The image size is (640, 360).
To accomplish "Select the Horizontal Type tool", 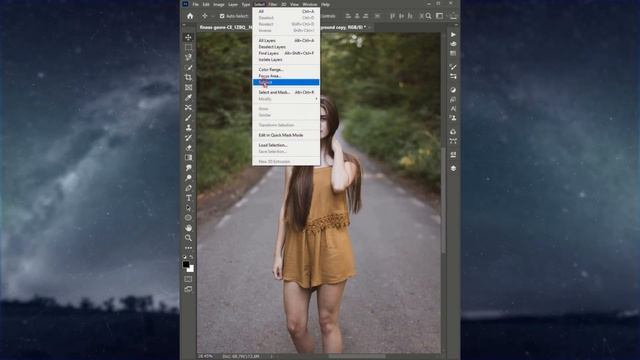I will (188, 198).
